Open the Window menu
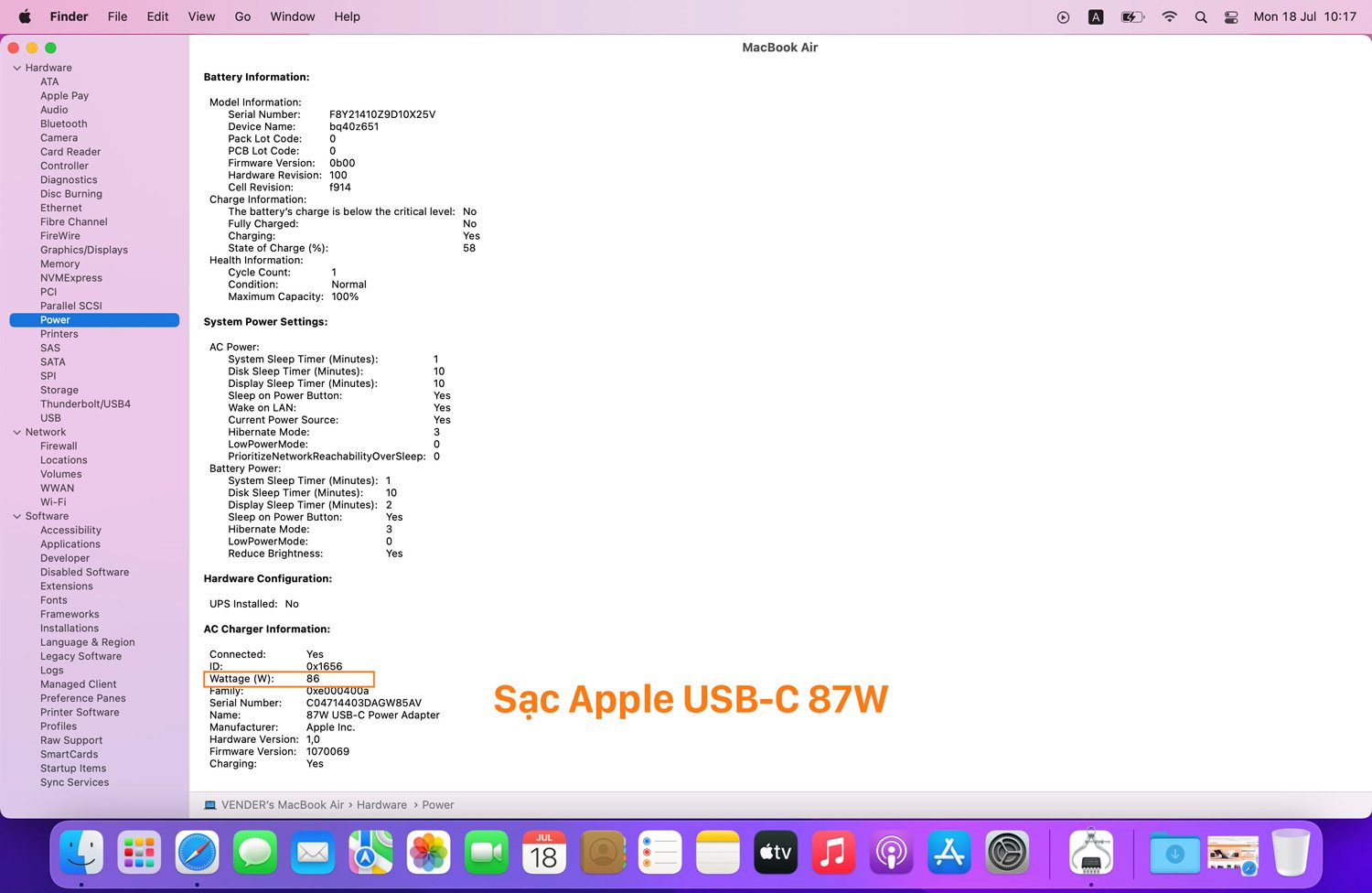The width and height of the screenshot is (1372, 893). click(293, 16)
